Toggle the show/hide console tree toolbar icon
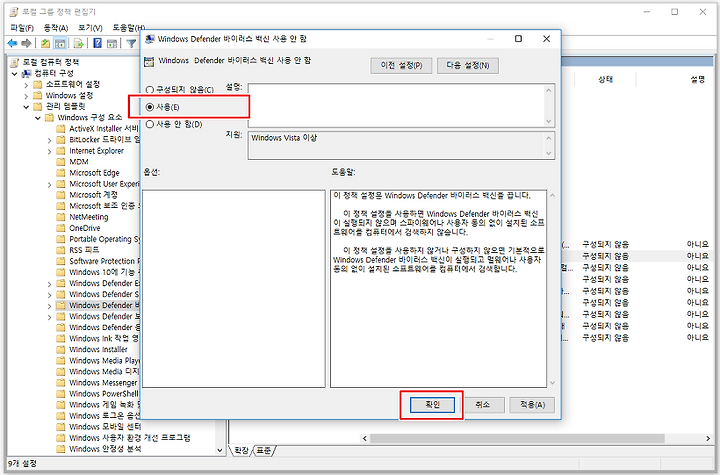The image size is (720, 475). click(x=60, y=43)
